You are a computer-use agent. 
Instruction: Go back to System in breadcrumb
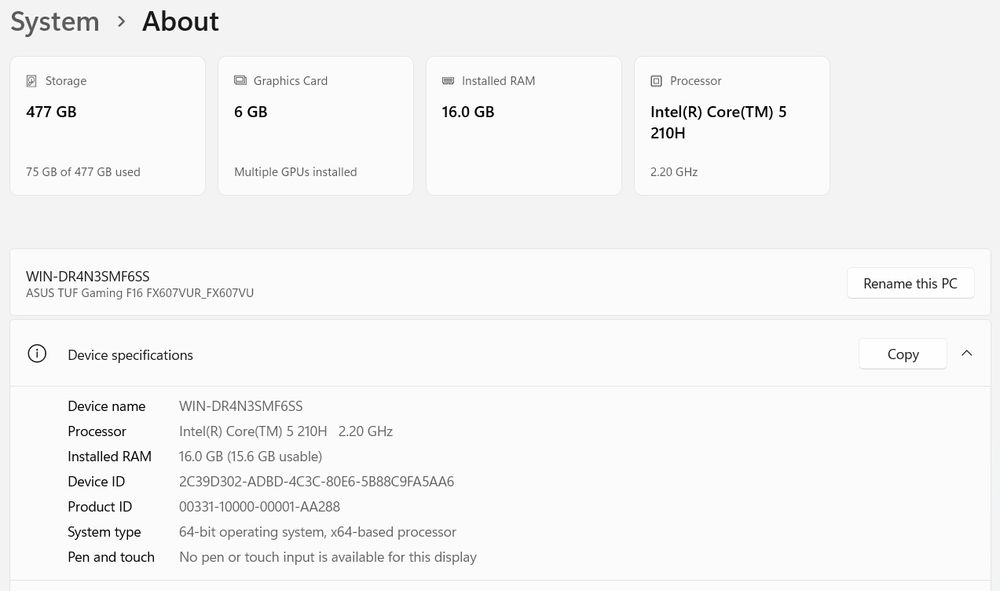coord(55,21)
